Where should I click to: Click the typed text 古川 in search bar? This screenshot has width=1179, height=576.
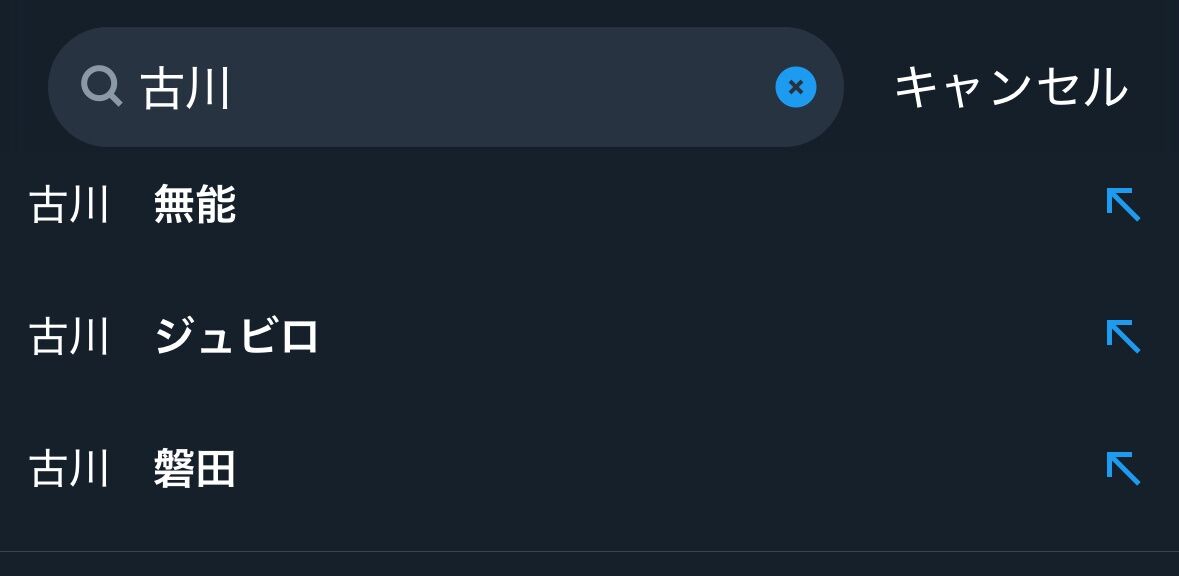point(186,88)
